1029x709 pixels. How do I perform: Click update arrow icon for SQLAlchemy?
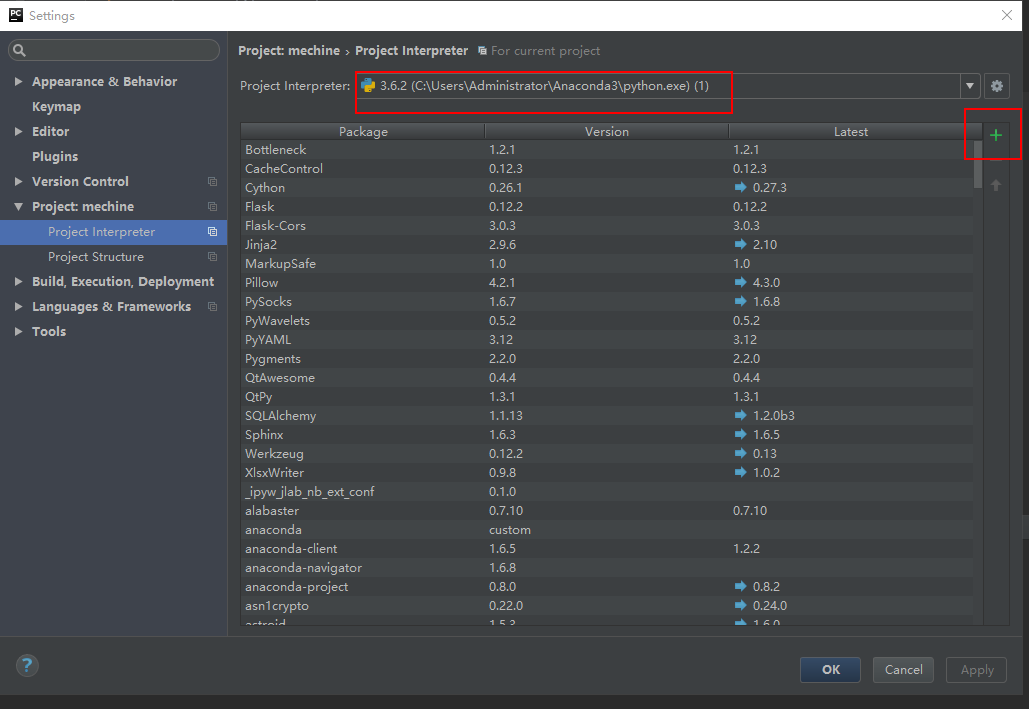pyautogui.click(x=740, y=416)
